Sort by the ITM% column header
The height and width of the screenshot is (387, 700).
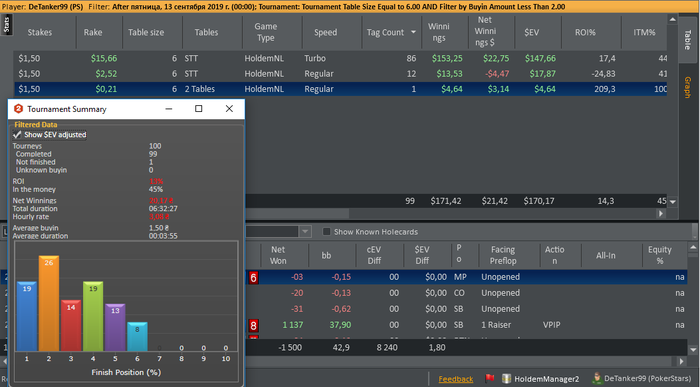tap(644, 32)
